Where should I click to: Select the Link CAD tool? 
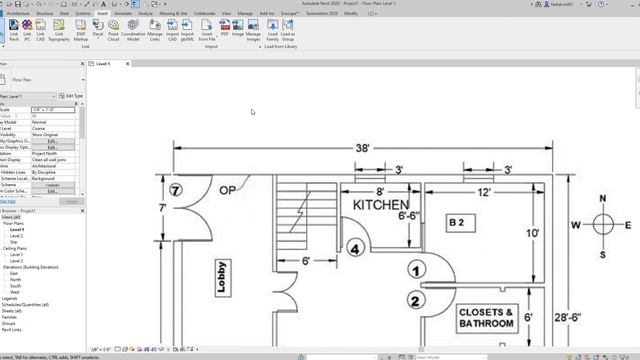(x=40, y=30)
